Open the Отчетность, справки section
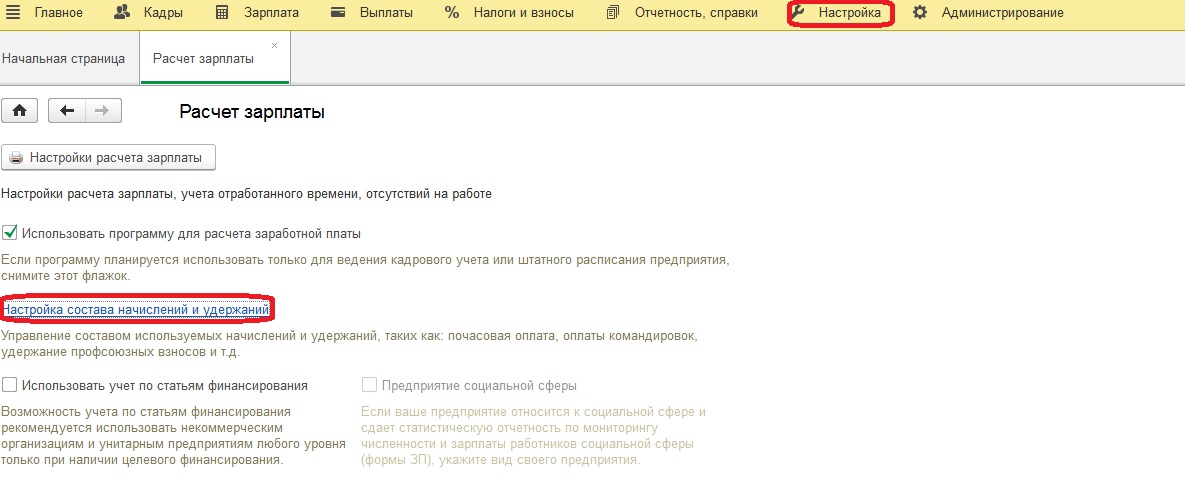The image size is (1185, 483). pos(698,13)
